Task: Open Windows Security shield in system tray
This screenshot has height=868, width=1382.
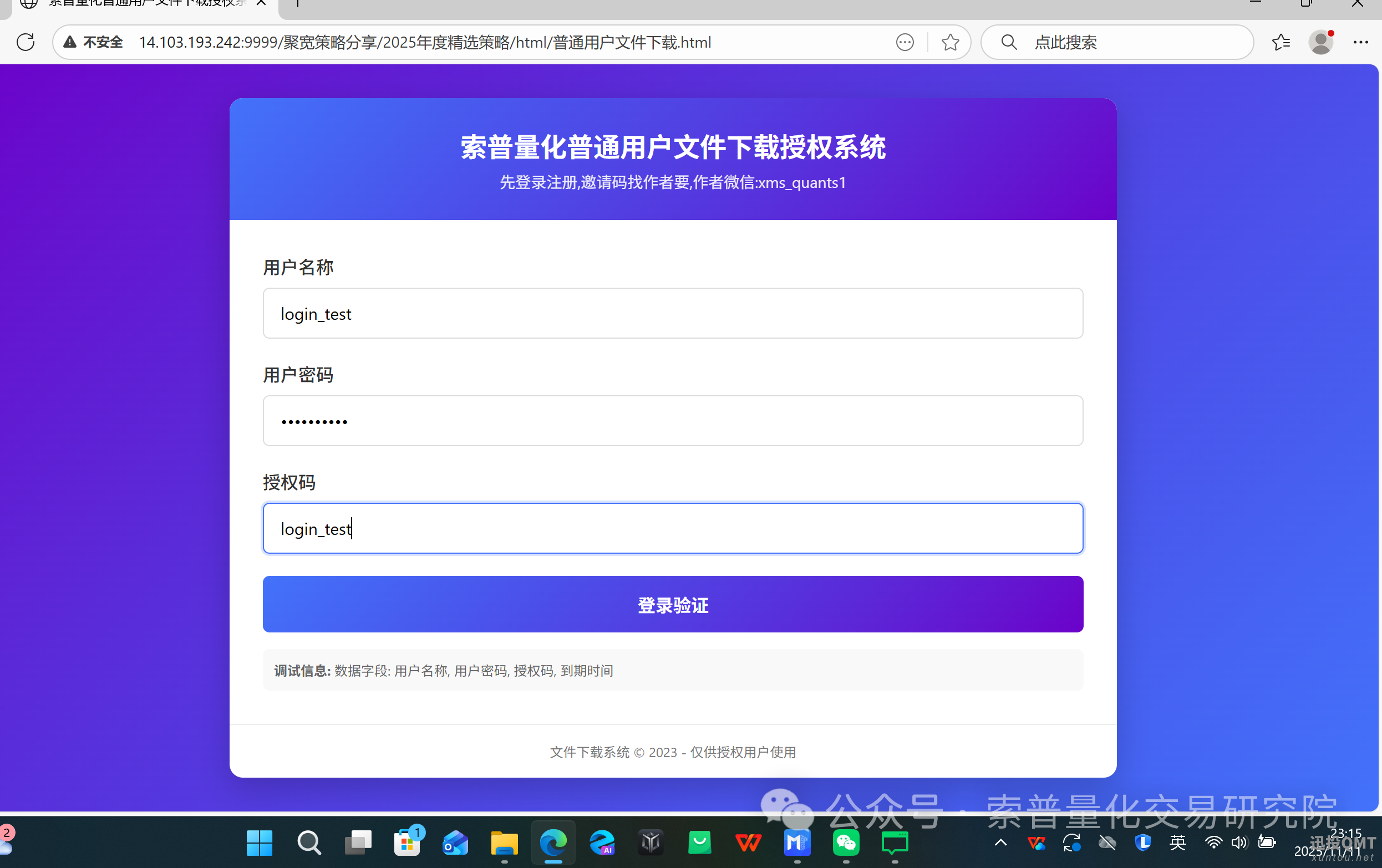Action: [1142, 842]
